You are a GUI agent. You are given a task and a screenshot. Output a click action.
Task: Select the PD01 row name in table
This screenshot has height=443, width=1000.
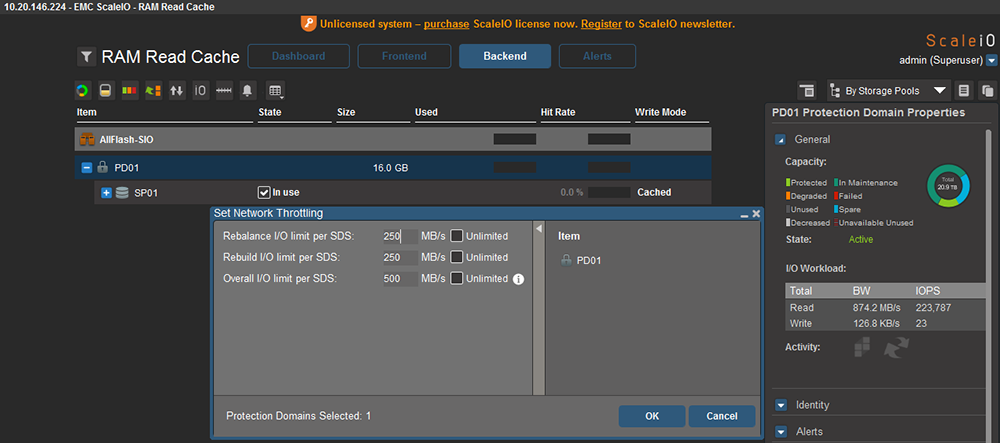pyautogui.click(x=126, y=168)
